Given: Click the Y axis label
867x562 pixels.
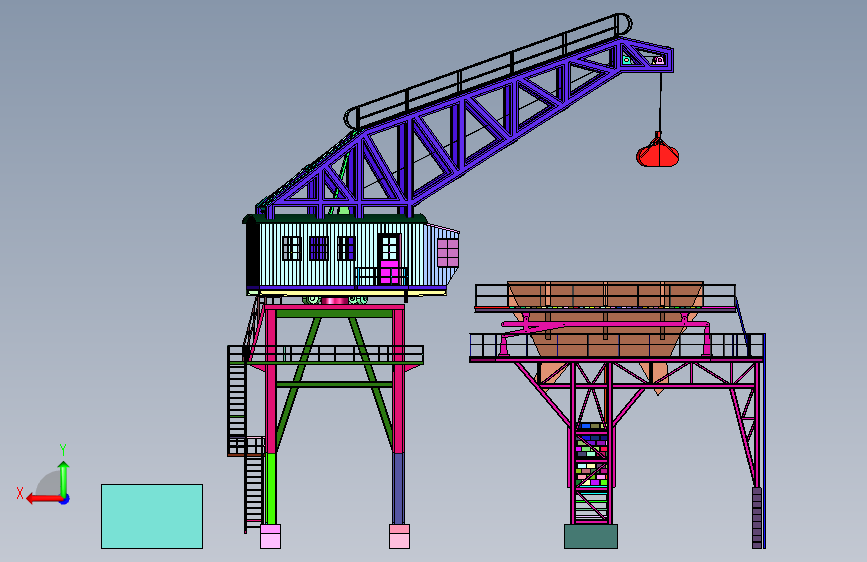Looking at the screenshot, I should (x=63, y=449).
